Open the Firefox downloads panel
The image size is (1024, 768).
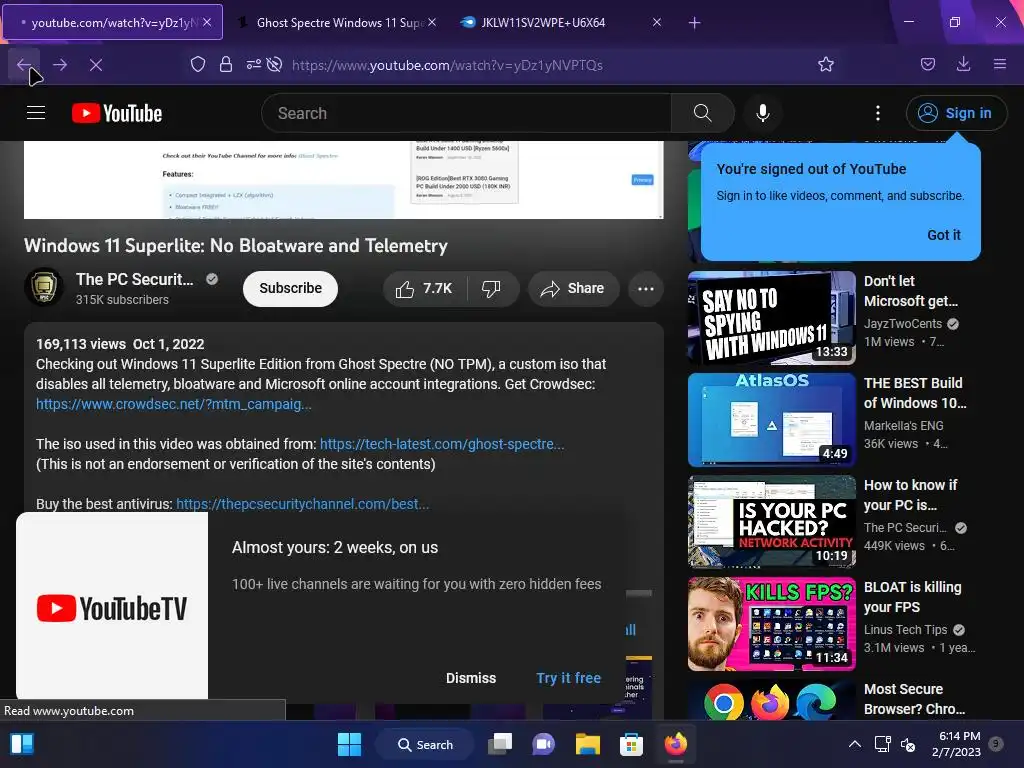963,64
